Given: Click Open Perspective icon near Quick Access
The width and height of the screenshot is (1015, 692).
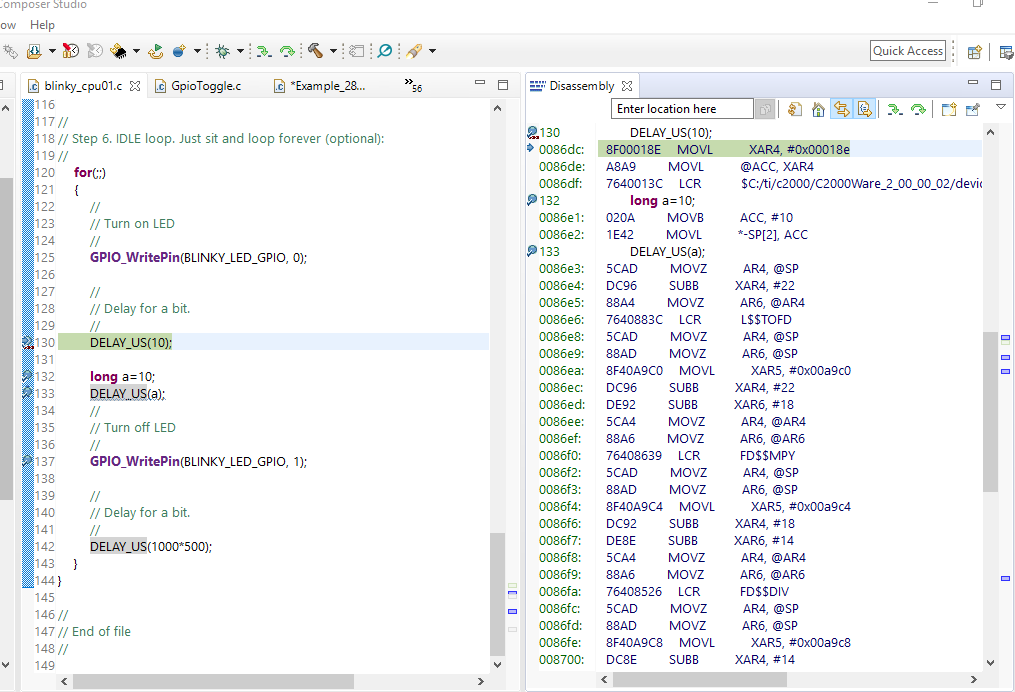Looking at the screenshot, I should pos(974,52).
